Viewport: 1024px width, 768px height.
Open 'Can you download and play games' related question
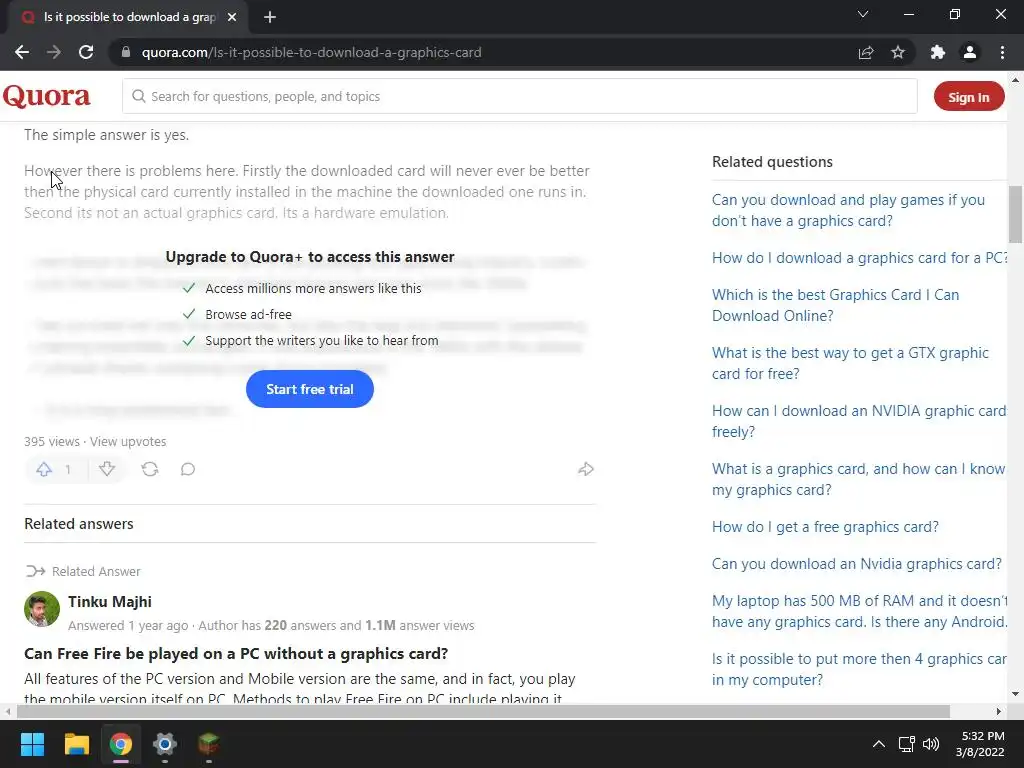[848, 210]
